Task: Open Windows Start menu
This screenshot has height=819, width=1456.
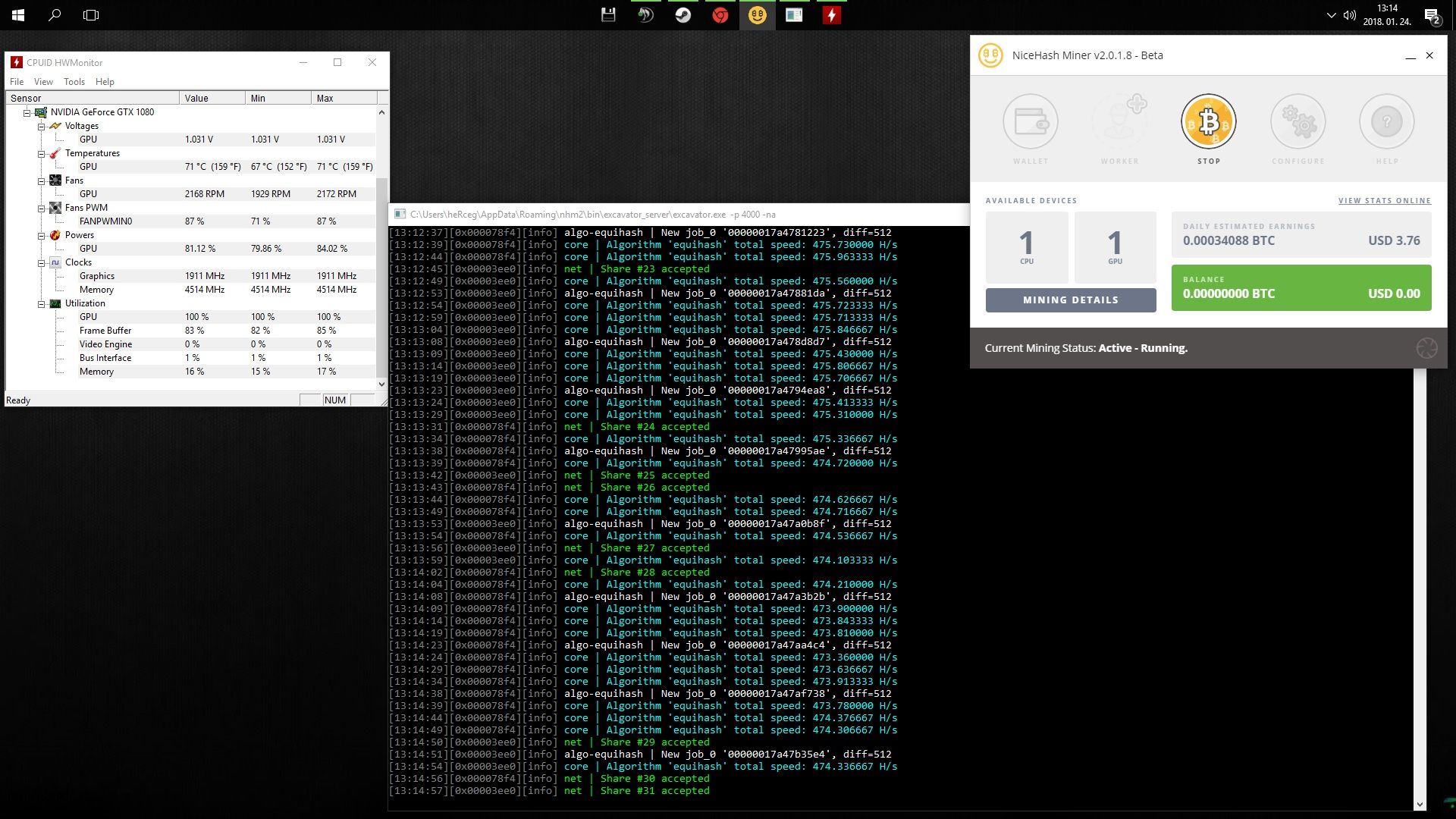Action: tap(18, 15)
